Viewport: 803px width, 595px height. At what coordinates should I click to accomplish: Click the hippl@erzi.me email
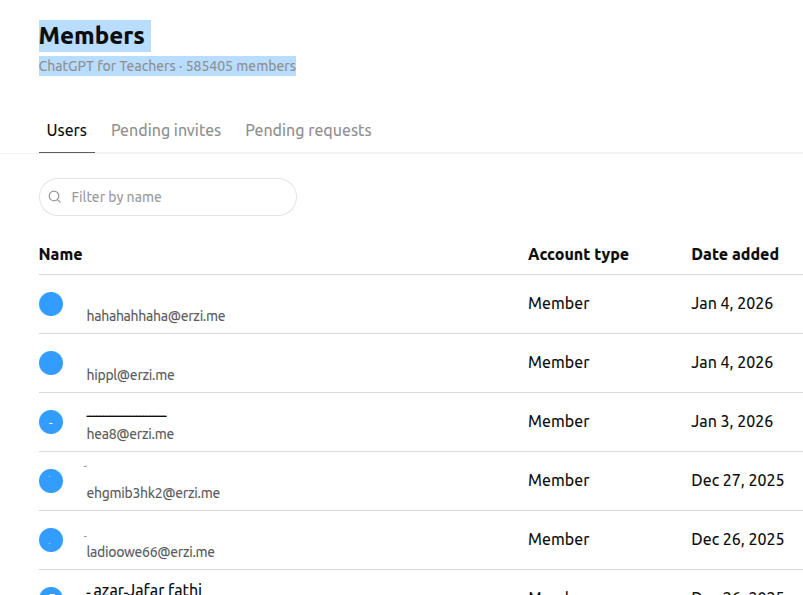click(x=131, y=375)
